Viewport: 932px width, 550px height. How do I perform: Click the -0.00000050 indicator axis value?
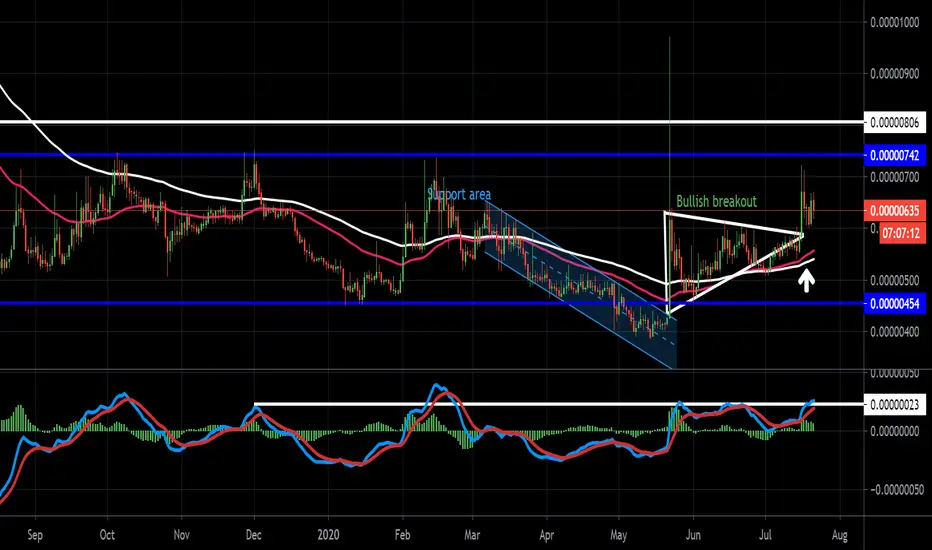897,489
